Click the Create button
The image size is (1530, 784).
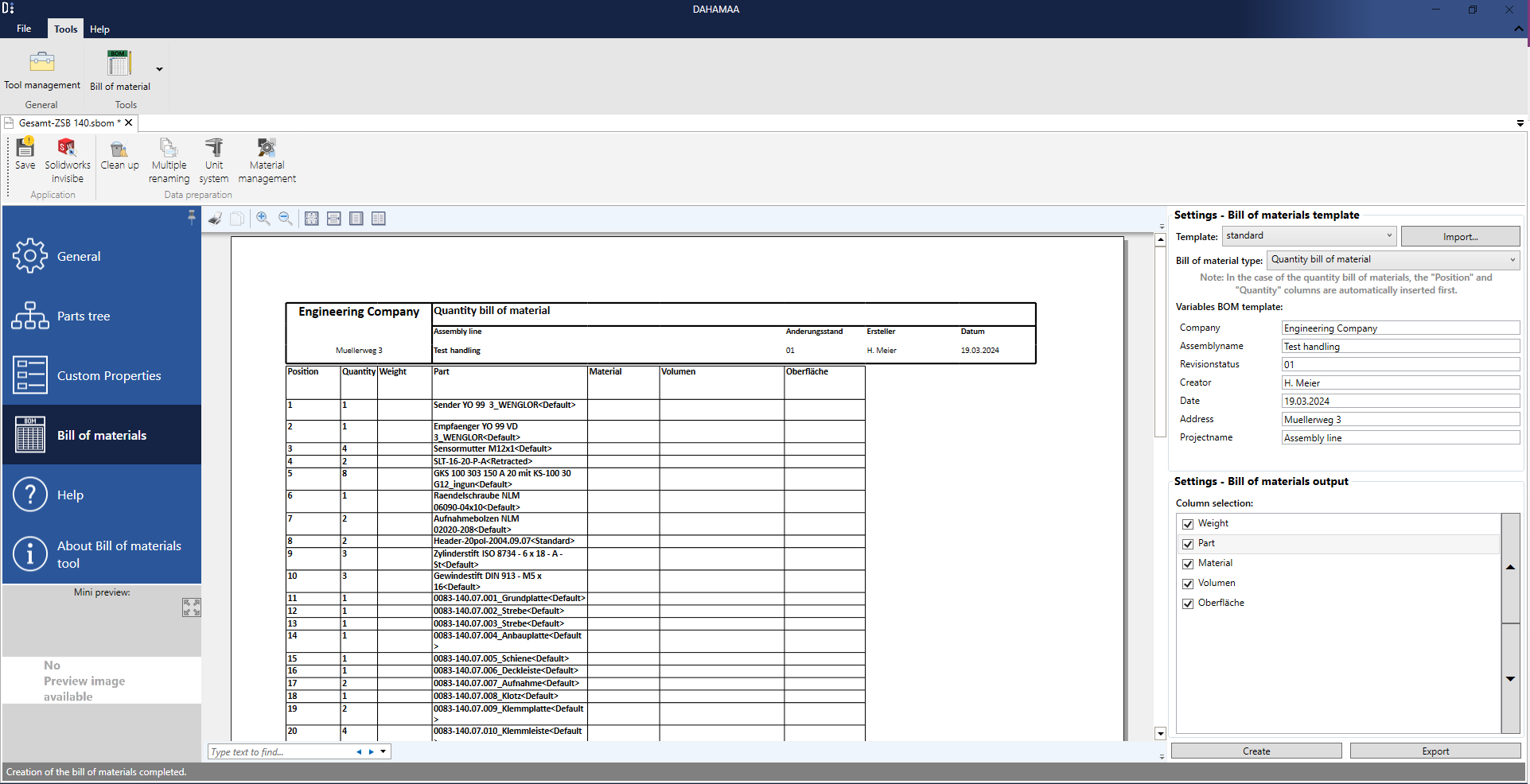pyautogui.click(x=1256, y=751)
